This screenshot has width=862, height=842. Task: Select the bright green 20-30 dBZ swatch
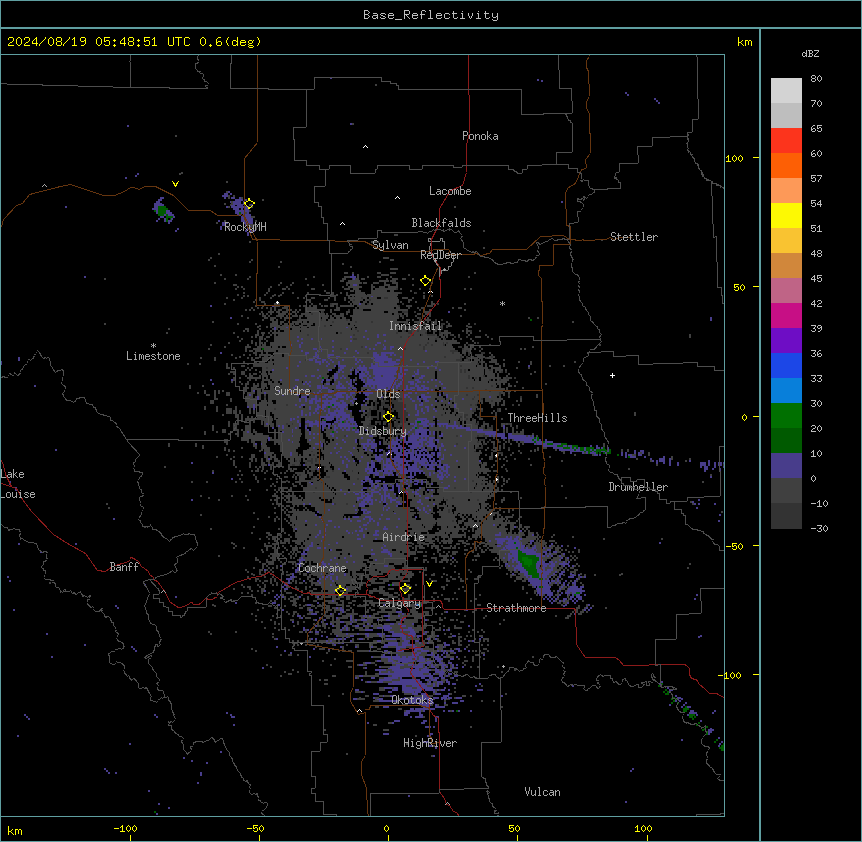[x=786, y=416]
